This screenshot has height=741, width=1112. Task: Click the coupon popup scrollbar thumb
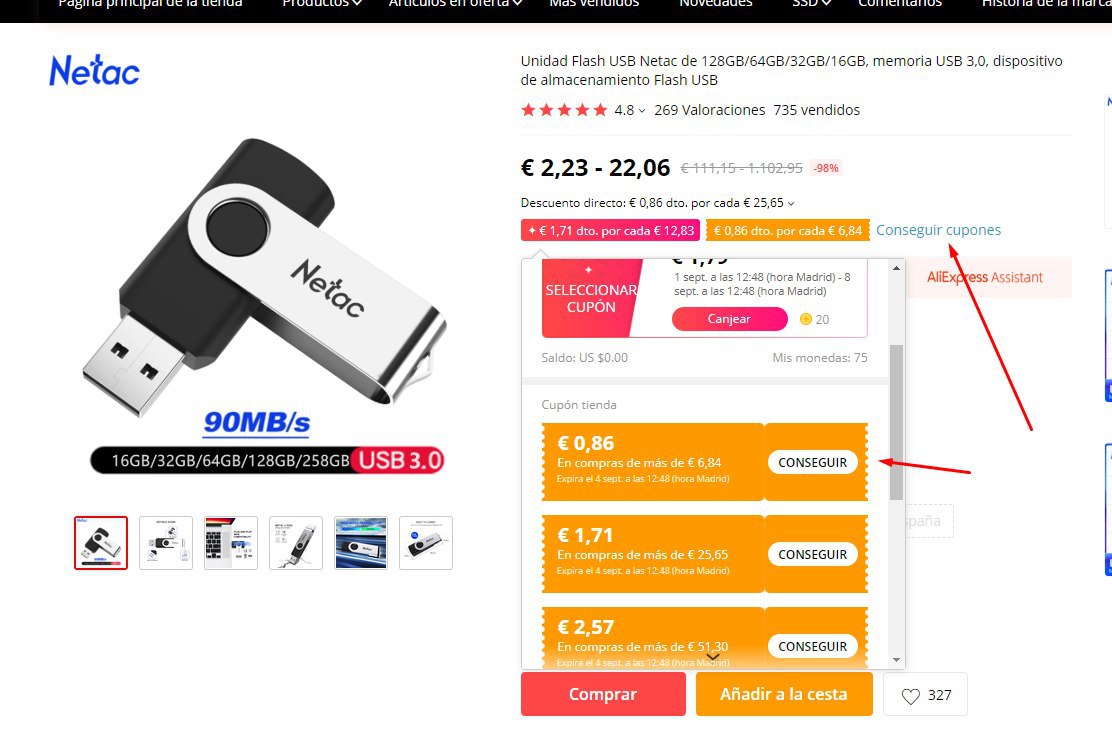point(896,422)
